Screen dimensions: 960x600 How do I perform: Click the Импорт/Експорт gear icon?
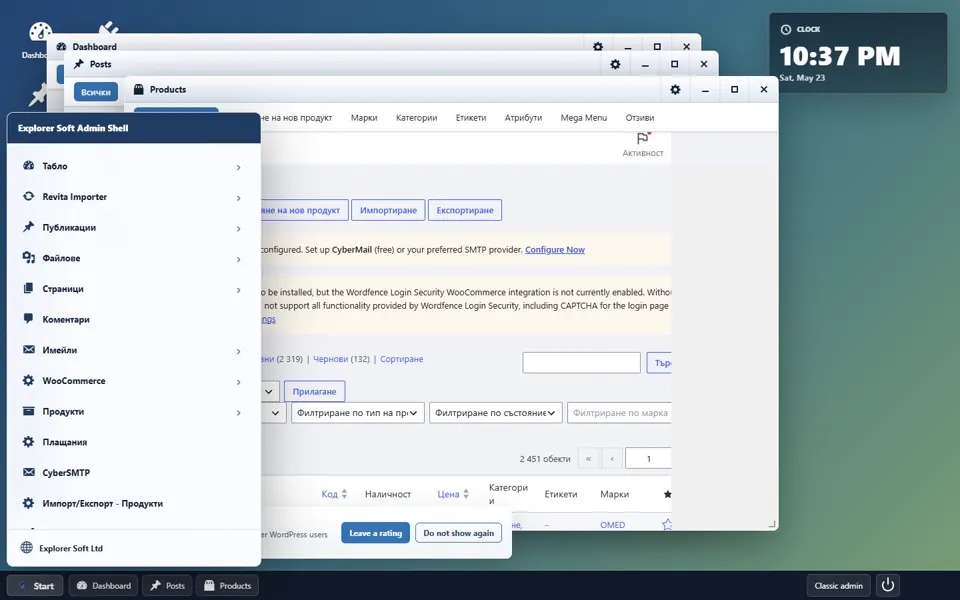[28, 503]
